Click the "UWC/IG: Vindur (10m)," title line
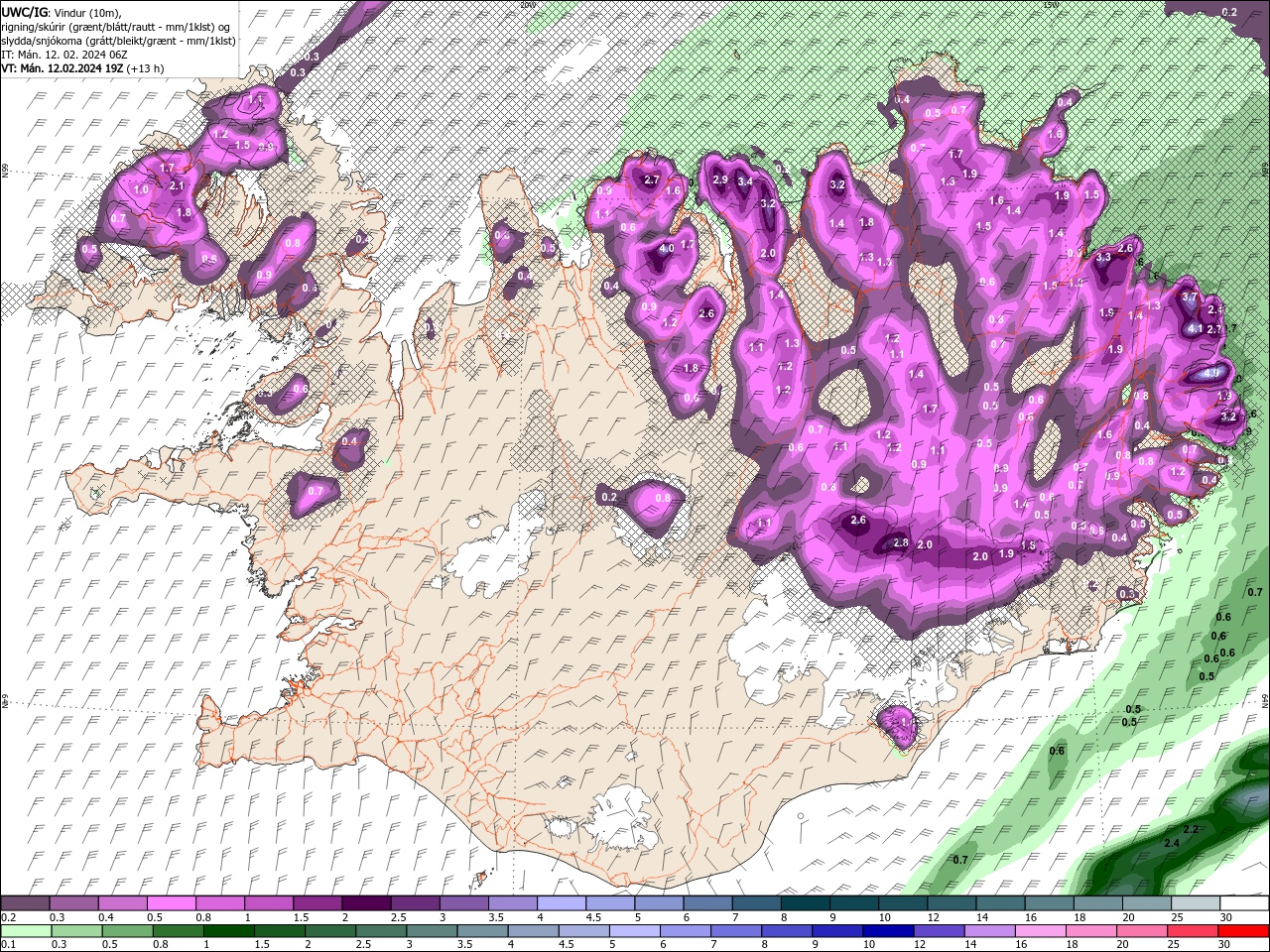This screenshot has width=1270, height=952. pyautogui.click(x=62, y=12)
